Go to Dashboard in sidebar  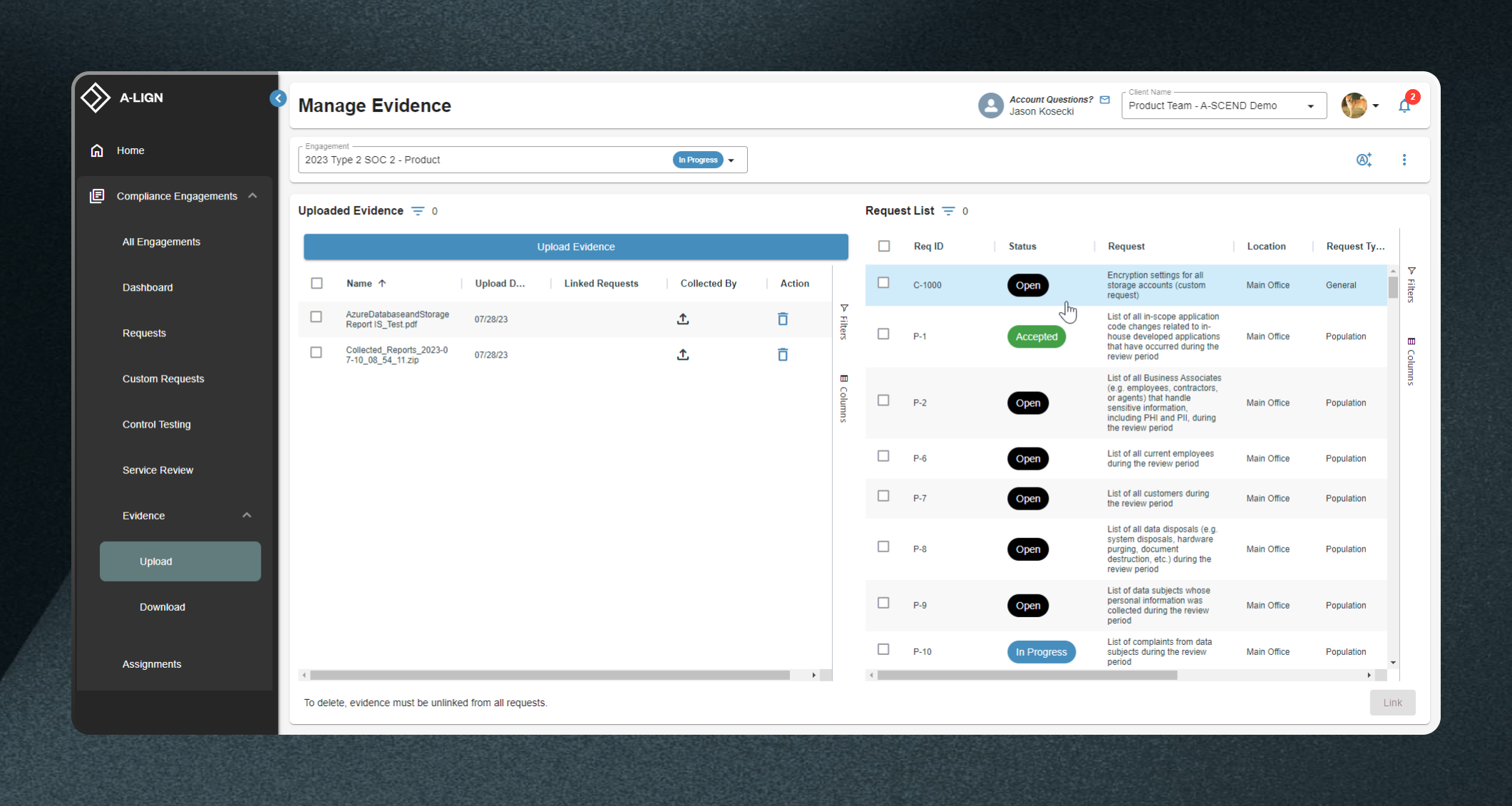pos(148,287)
